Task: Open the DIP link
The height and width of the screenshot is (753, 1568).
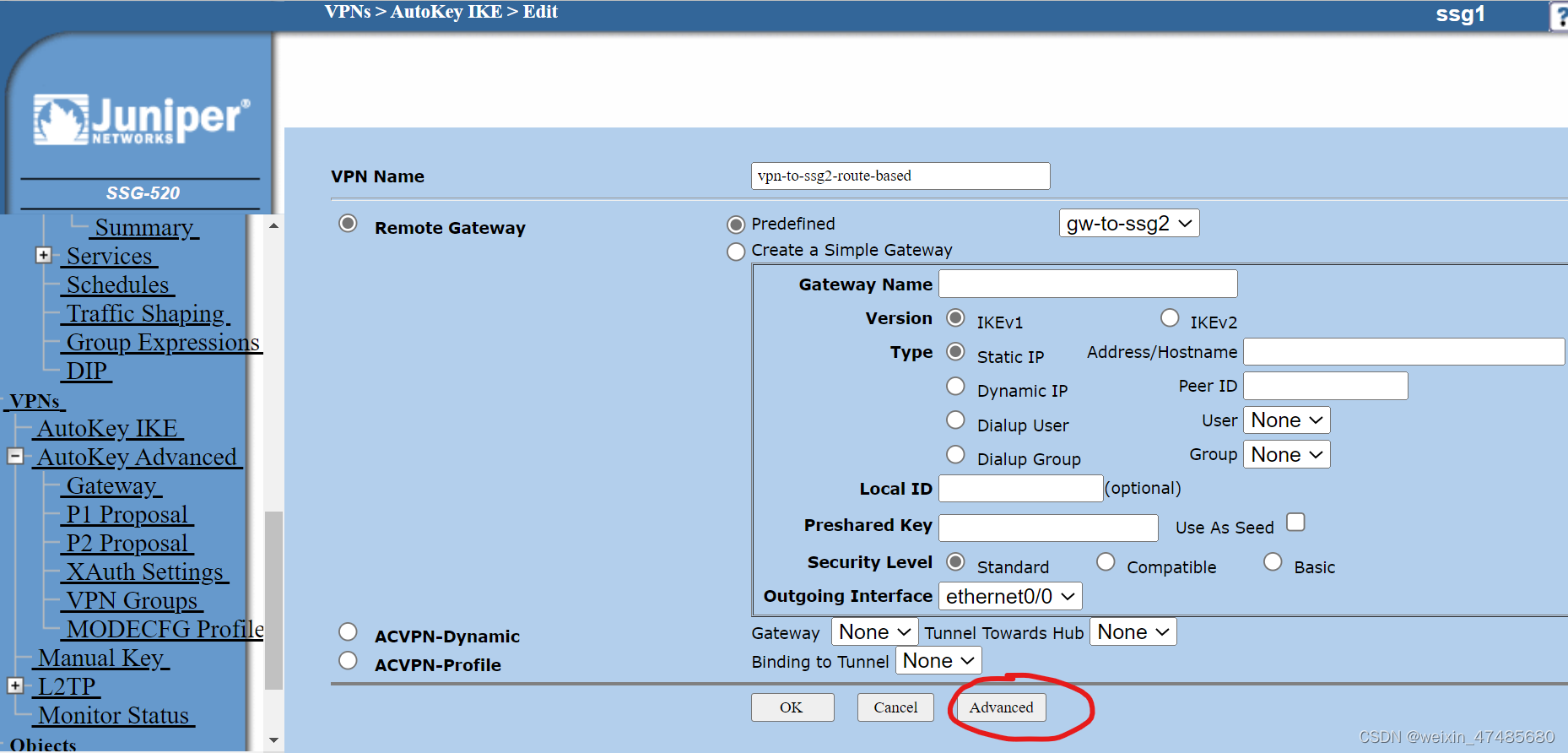Action: pyautogui.click(x=87, y=371)
